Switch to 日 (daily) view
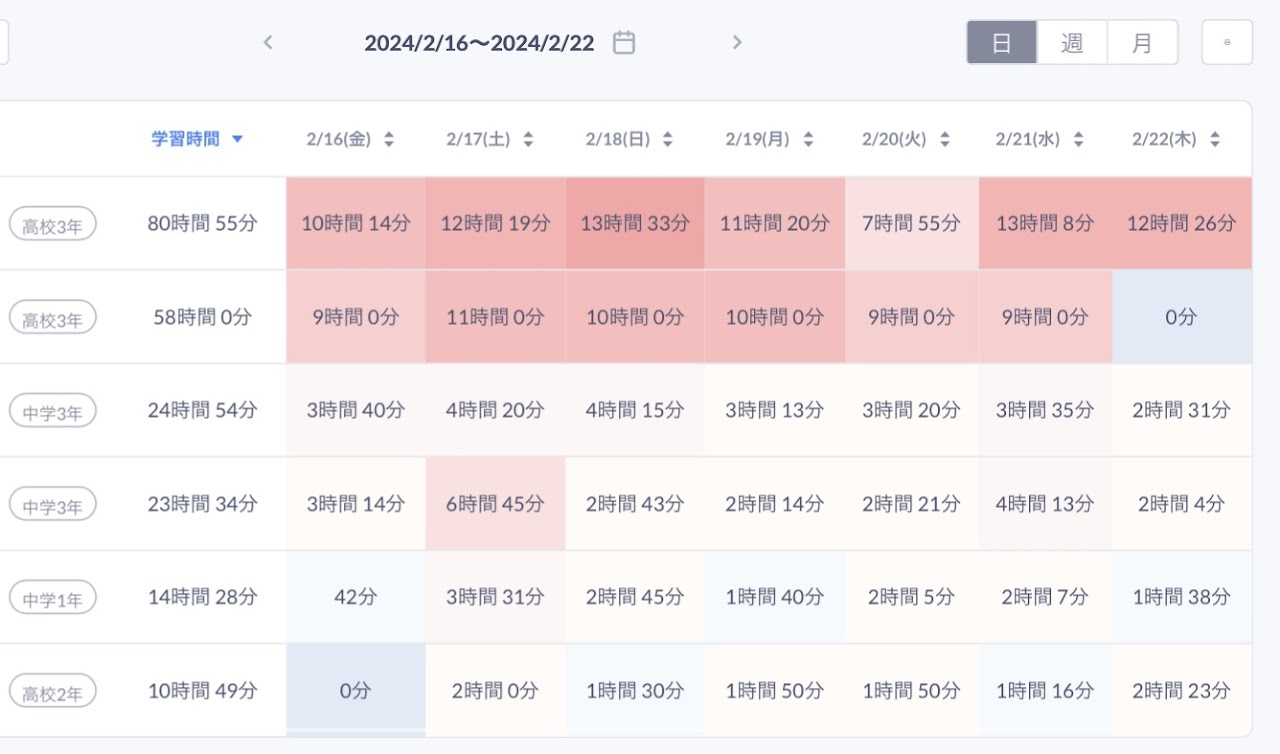This screenshot has height=754, width=1280. [1002, 42]
